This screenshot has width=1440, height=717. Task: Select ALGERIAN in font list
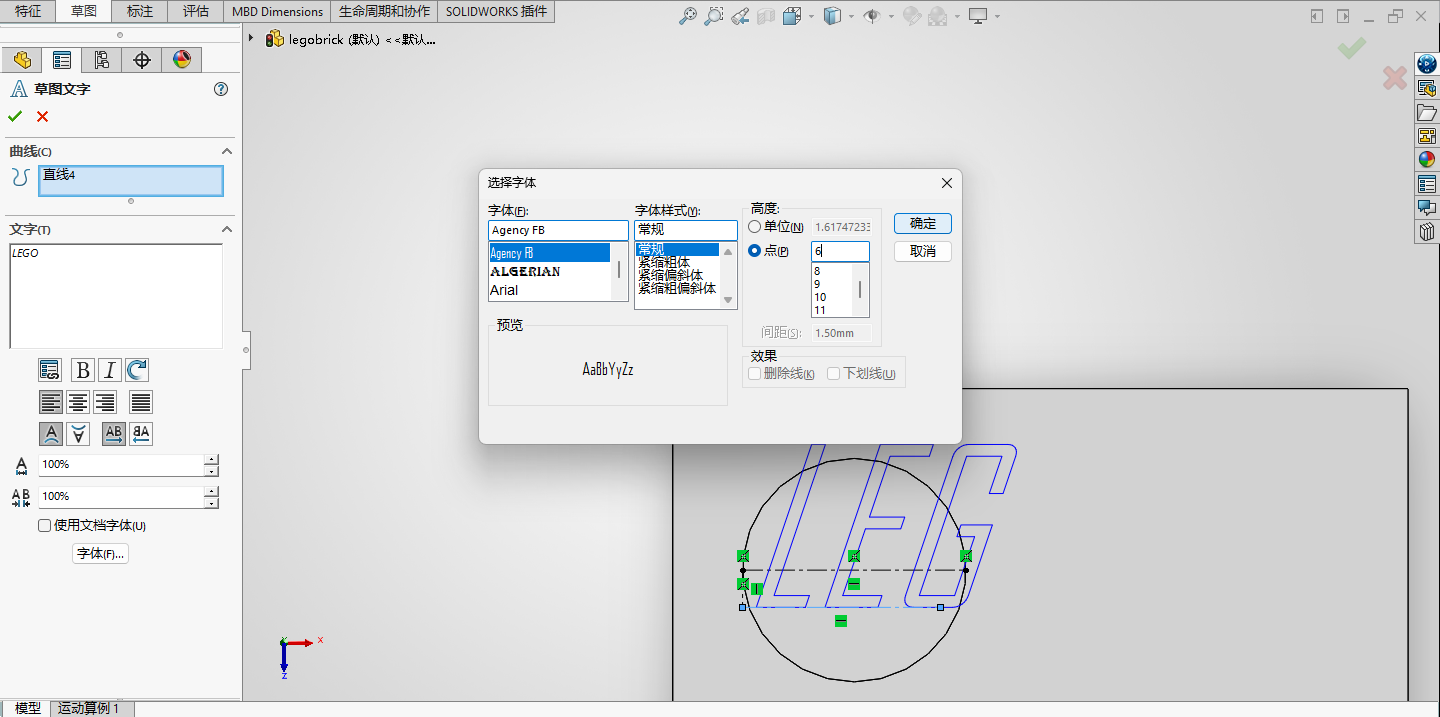point(549,271)
